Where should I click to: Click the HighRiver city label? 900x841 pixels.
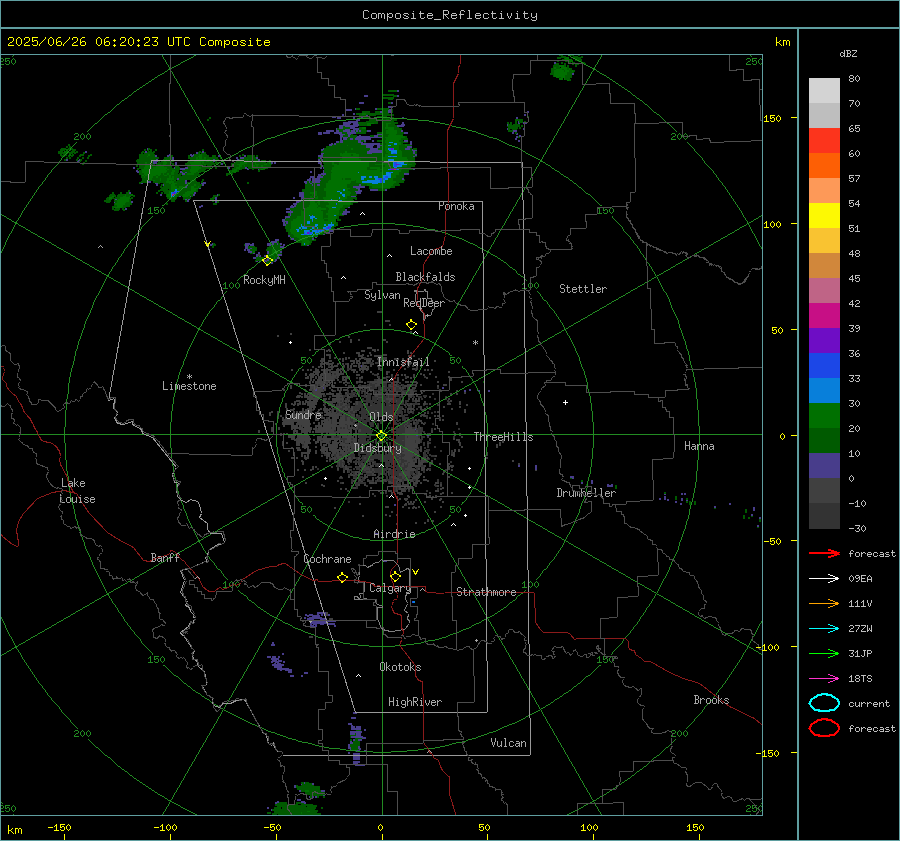click(x=414, y=702)
